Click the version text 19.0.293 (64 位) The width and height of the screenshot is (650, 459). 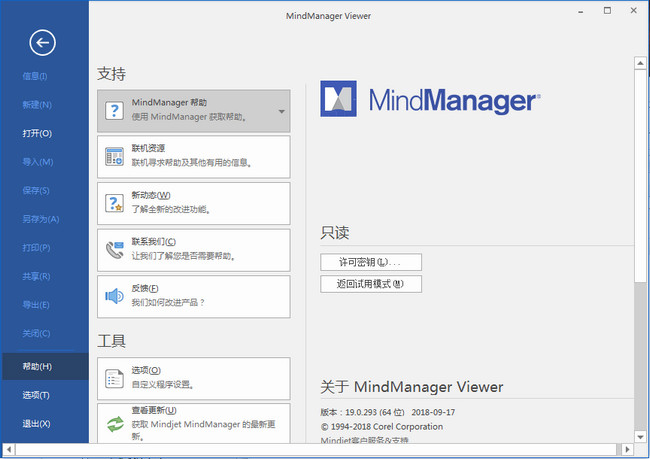375,412
